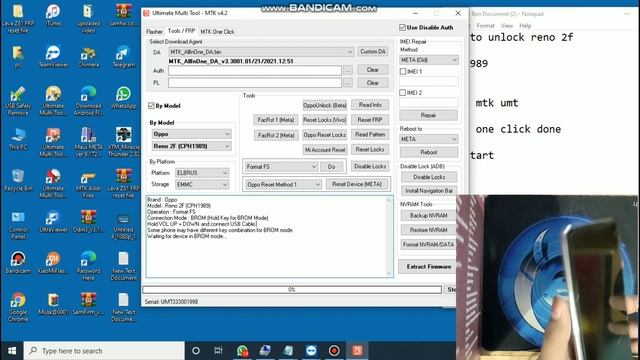This screenshot has height=360, width=640.
Task: Click the 0% progress bar
Action: click(x=292, y=289)
